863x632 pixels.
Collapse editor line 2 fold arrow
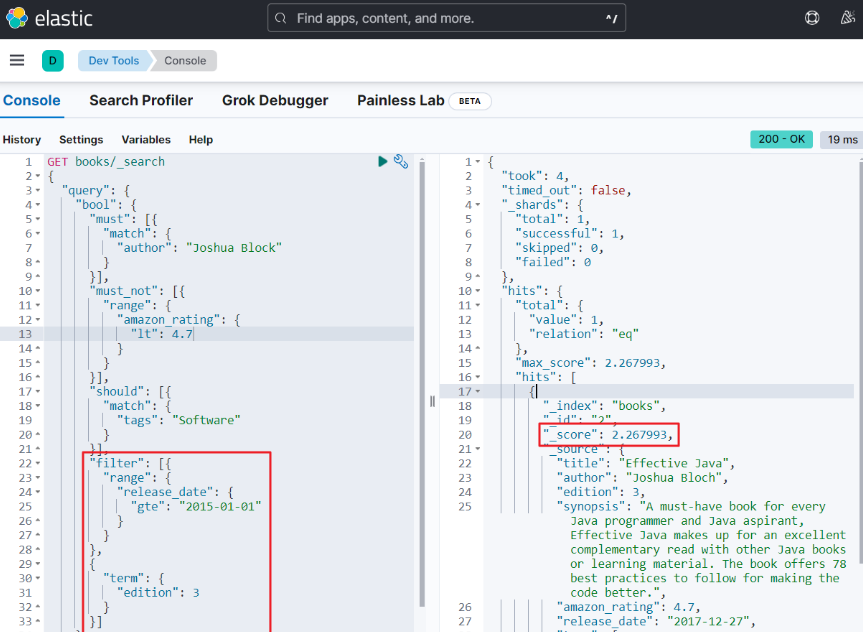coord(38,176)
